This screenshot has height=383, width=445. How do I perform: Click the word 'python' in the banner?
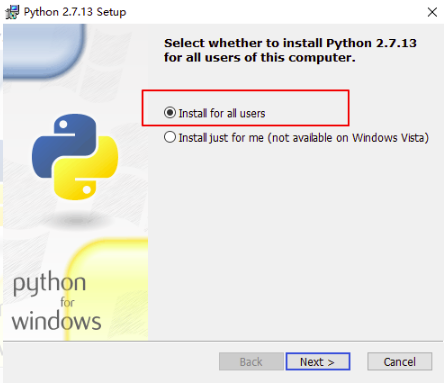[49, 284]
